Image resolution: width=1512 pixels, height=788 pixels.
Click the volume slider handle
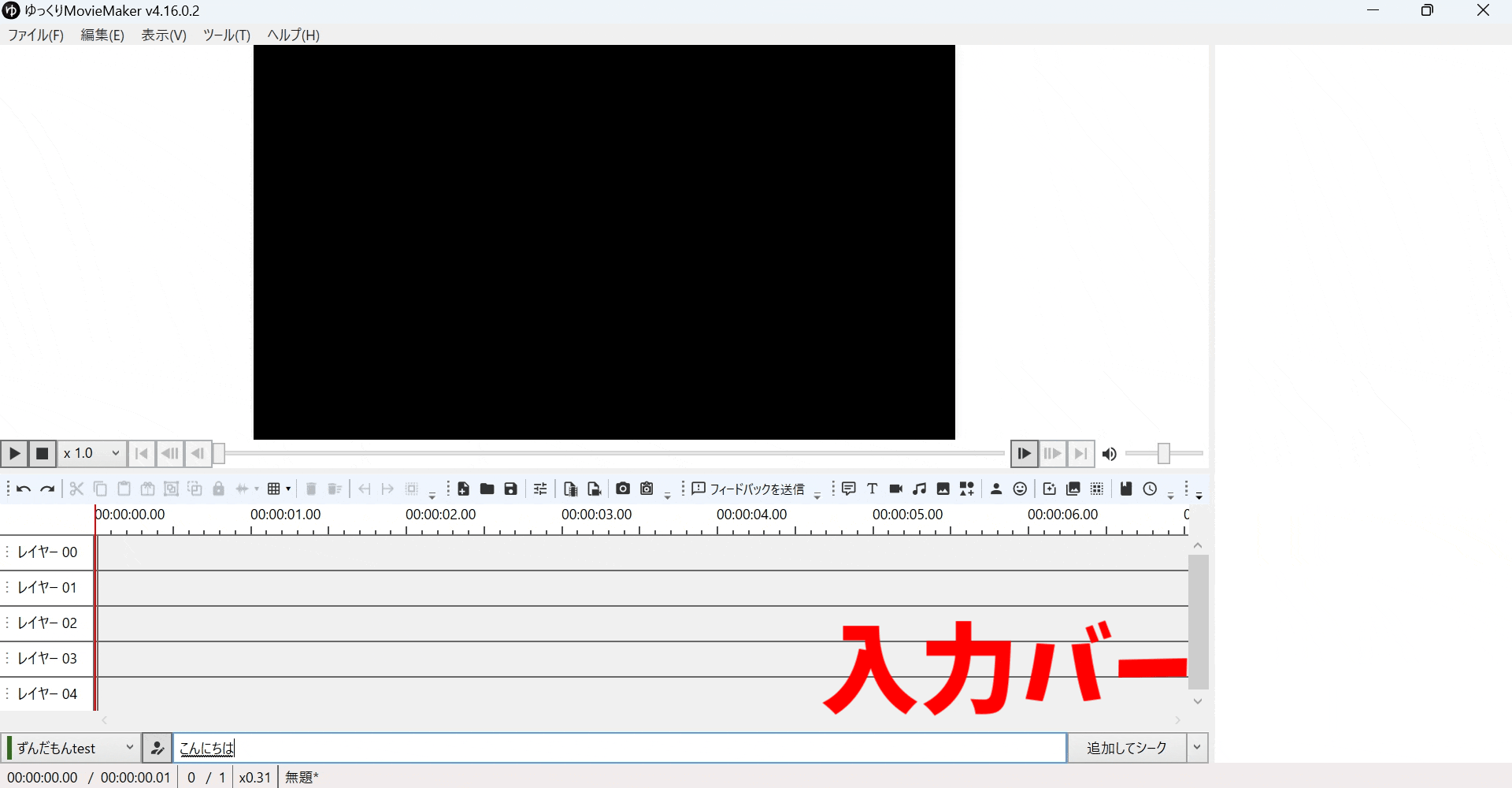click(1163, 453)
